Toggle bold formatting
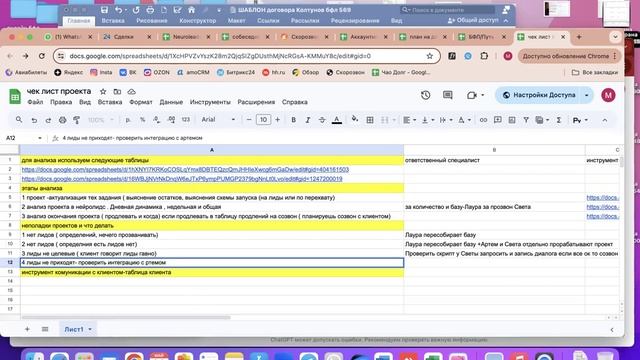 pyautogui.click(x=293, y=120)
